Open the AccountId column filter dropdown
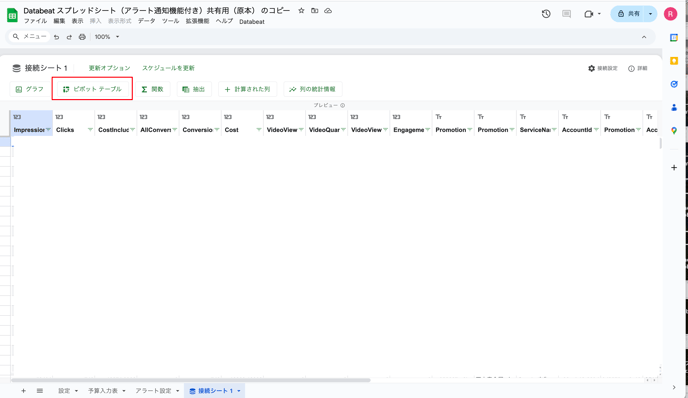 coord(596,130)
